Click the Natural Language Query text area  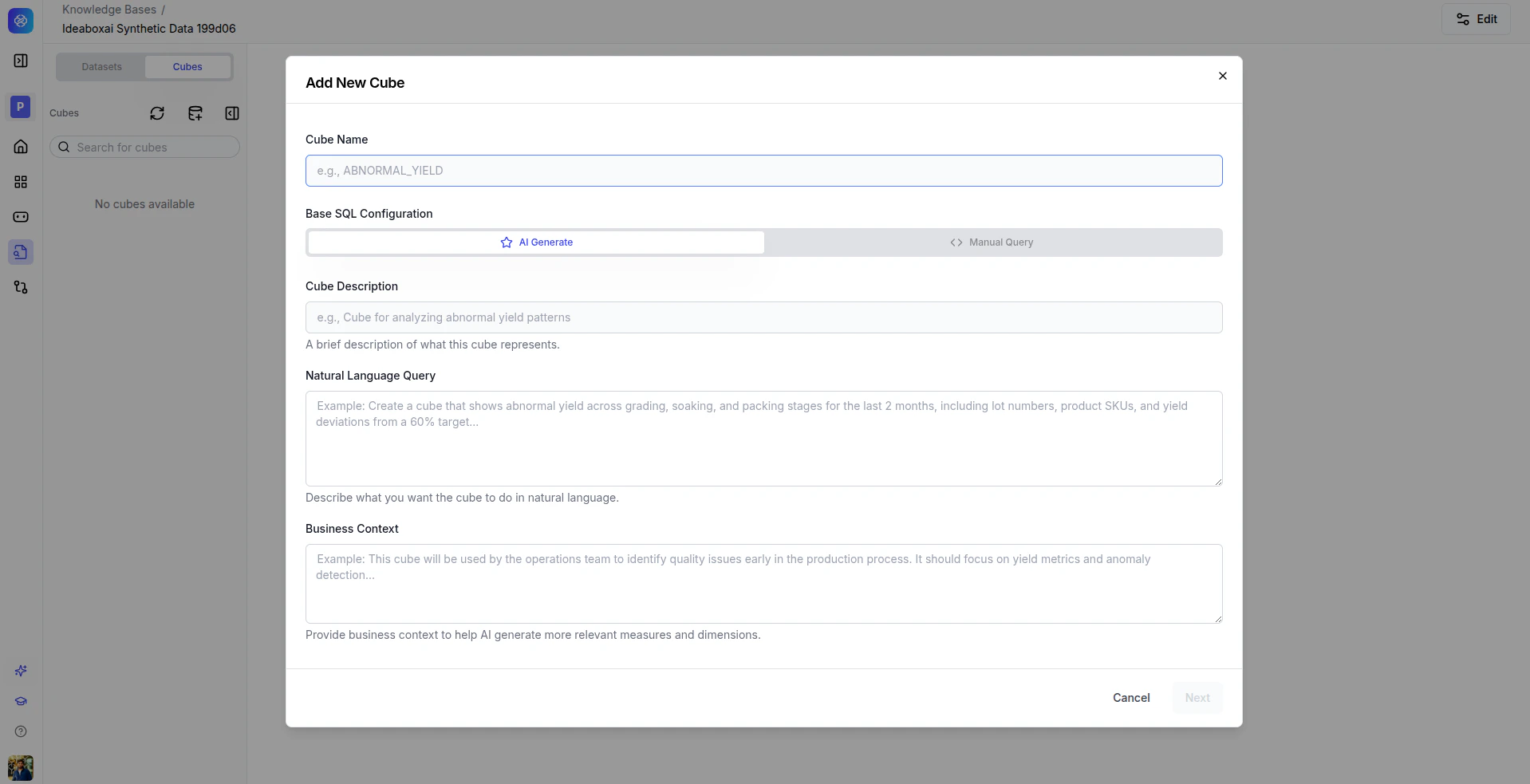pyautogui.click(x=763, y=439)
